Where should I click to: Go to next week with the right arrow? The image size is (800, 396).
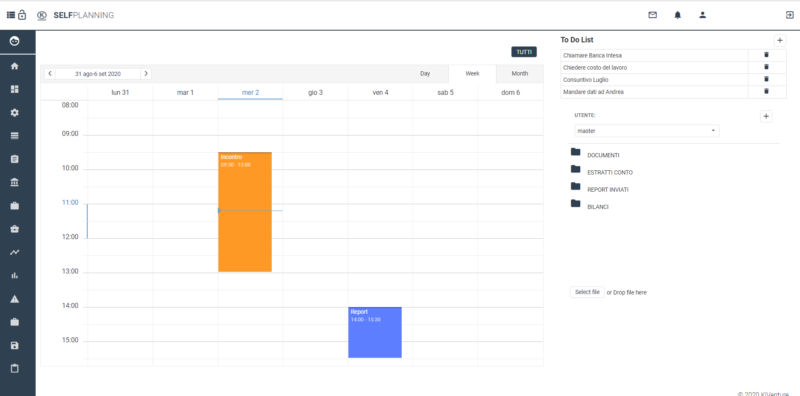click(x=146, y=73)
